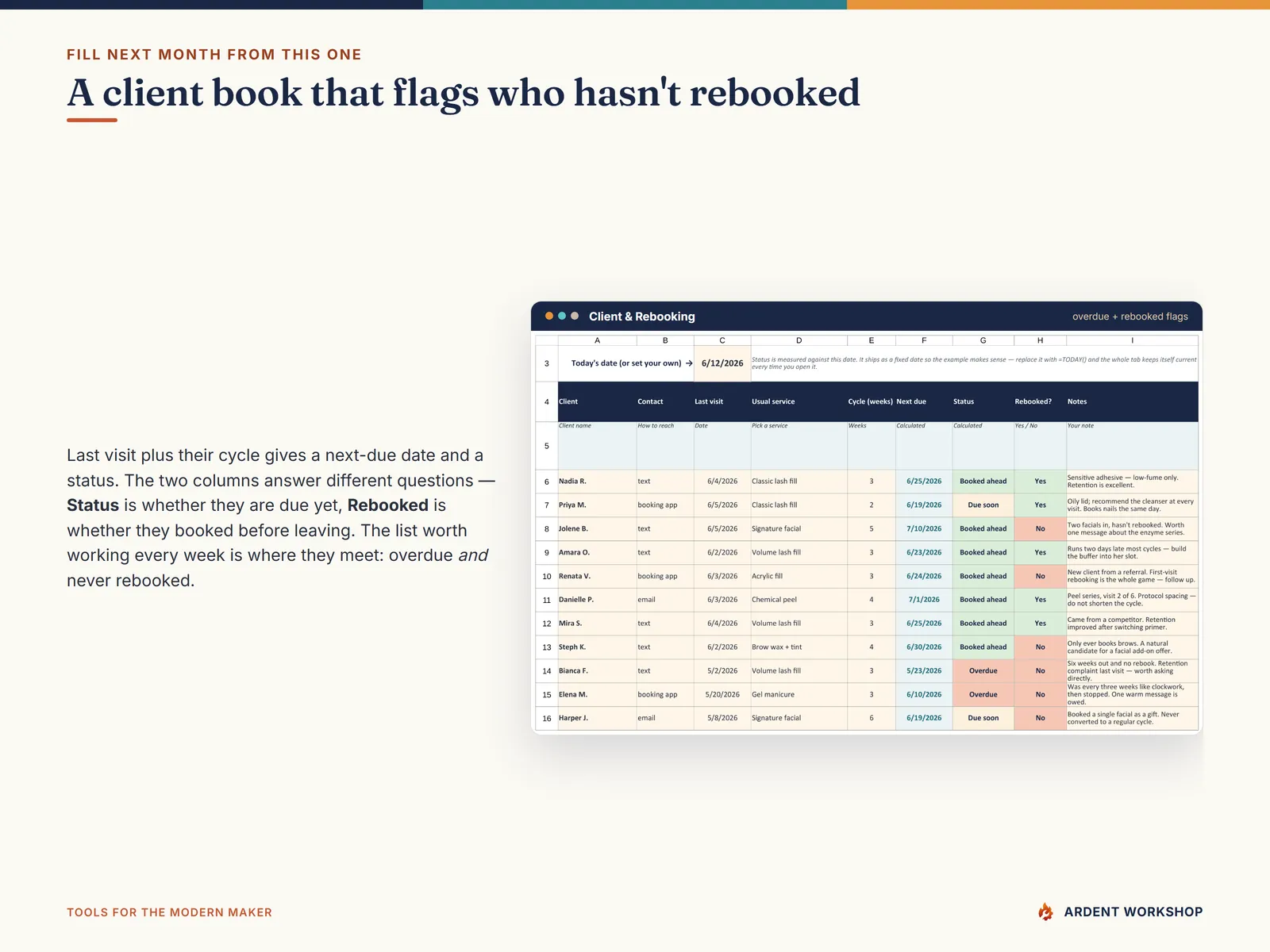Click the orange dot in Client & Rebooking title bar
The width and height of the screenshot is (1270, 952).
(x=549, y=316)
